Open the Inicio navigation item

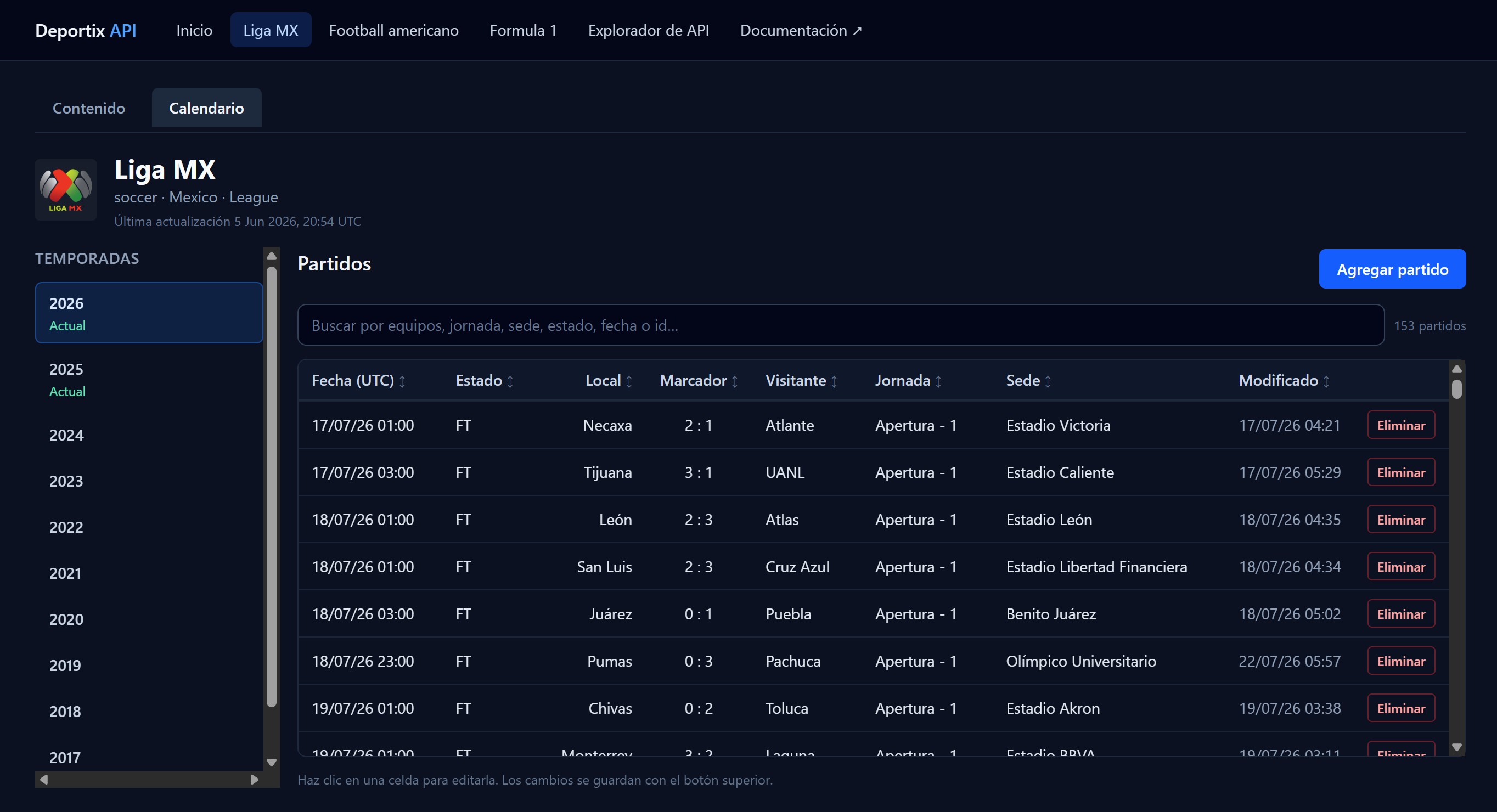(194, 30)
